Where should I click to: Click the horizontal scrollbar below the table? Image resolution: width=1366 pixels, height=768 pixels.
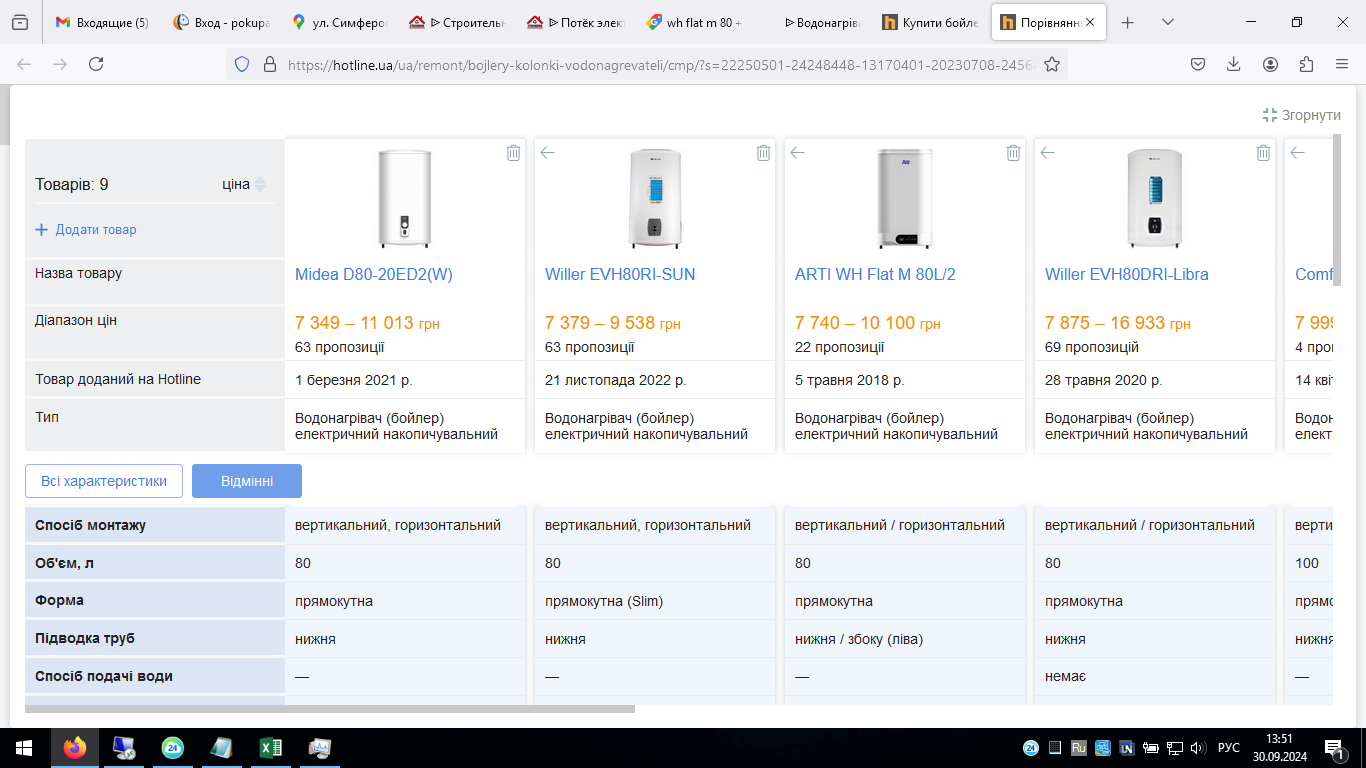pyautogui.click(x=330, y=709)
